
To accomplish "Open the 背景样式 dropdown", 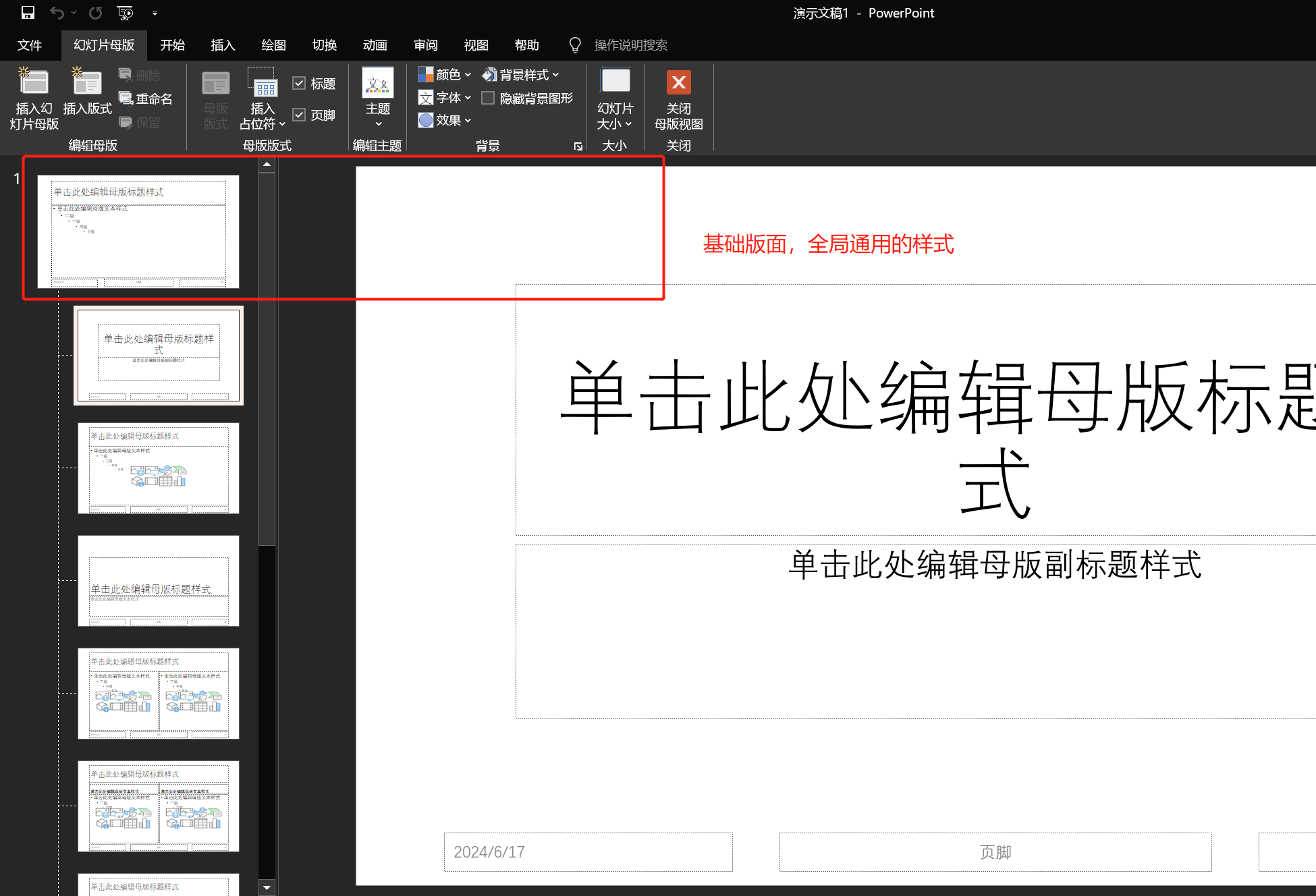I will click(520, 74).
